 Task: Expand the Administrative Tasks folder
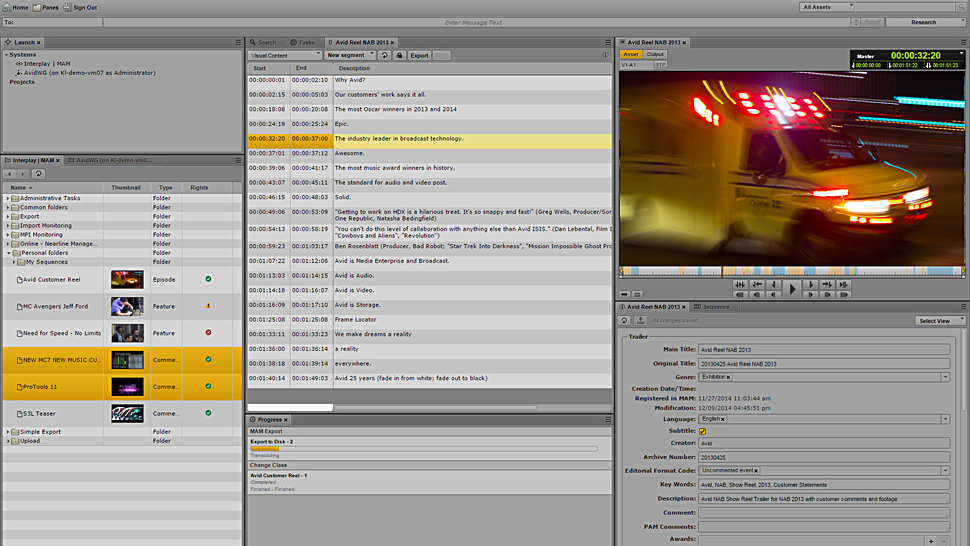8,198
